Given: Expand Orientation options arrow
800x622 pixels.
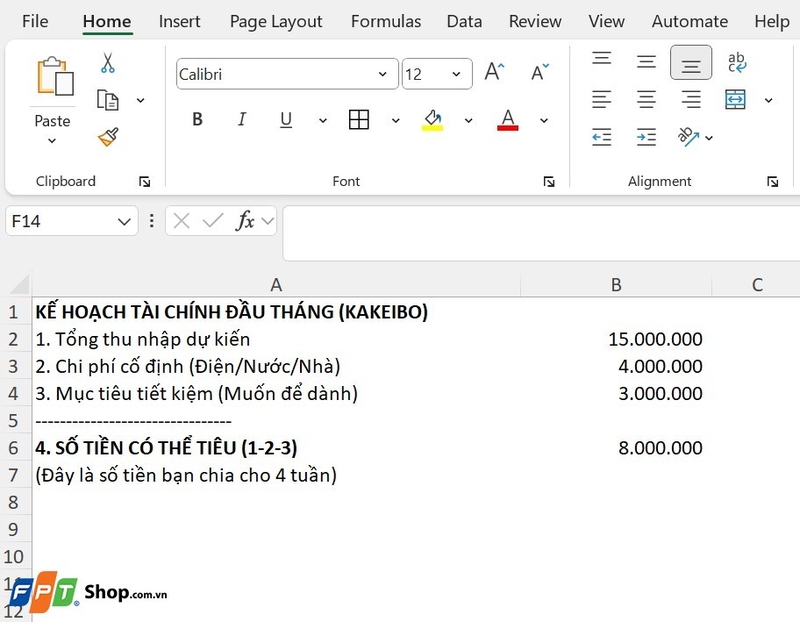Looking at the screenshot, I should point(709,138).
